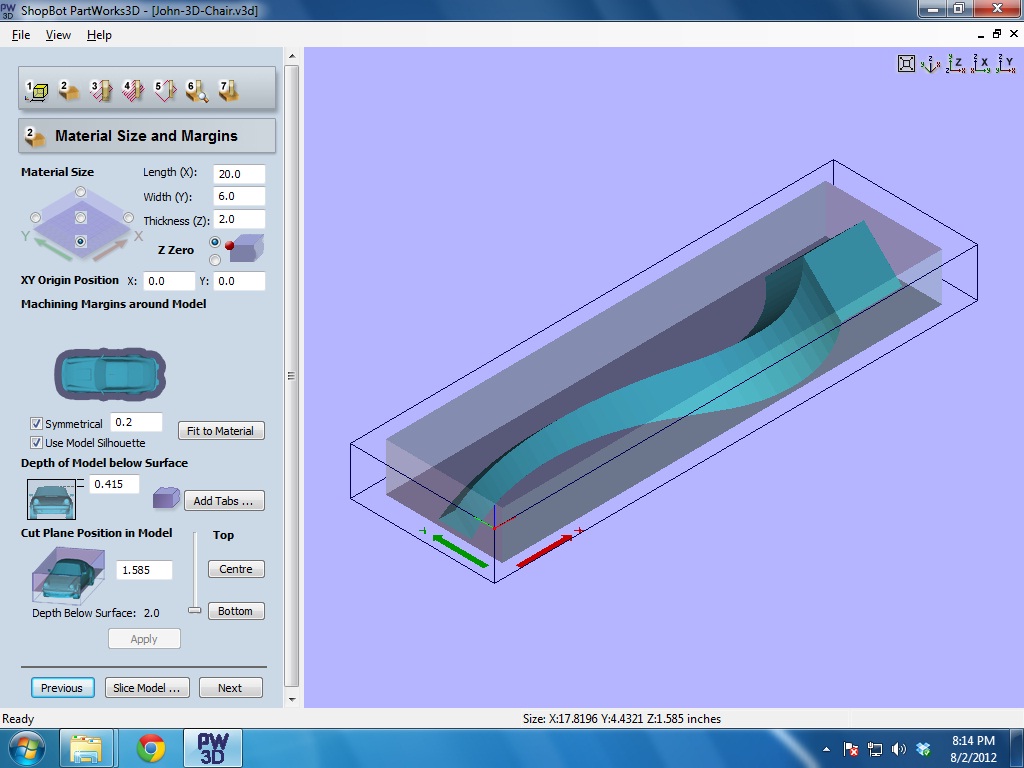The width and height of the screenshot is (1024, 768).
Task: Edit symmetrical margin value 0.2
Action: coord(136,422)
